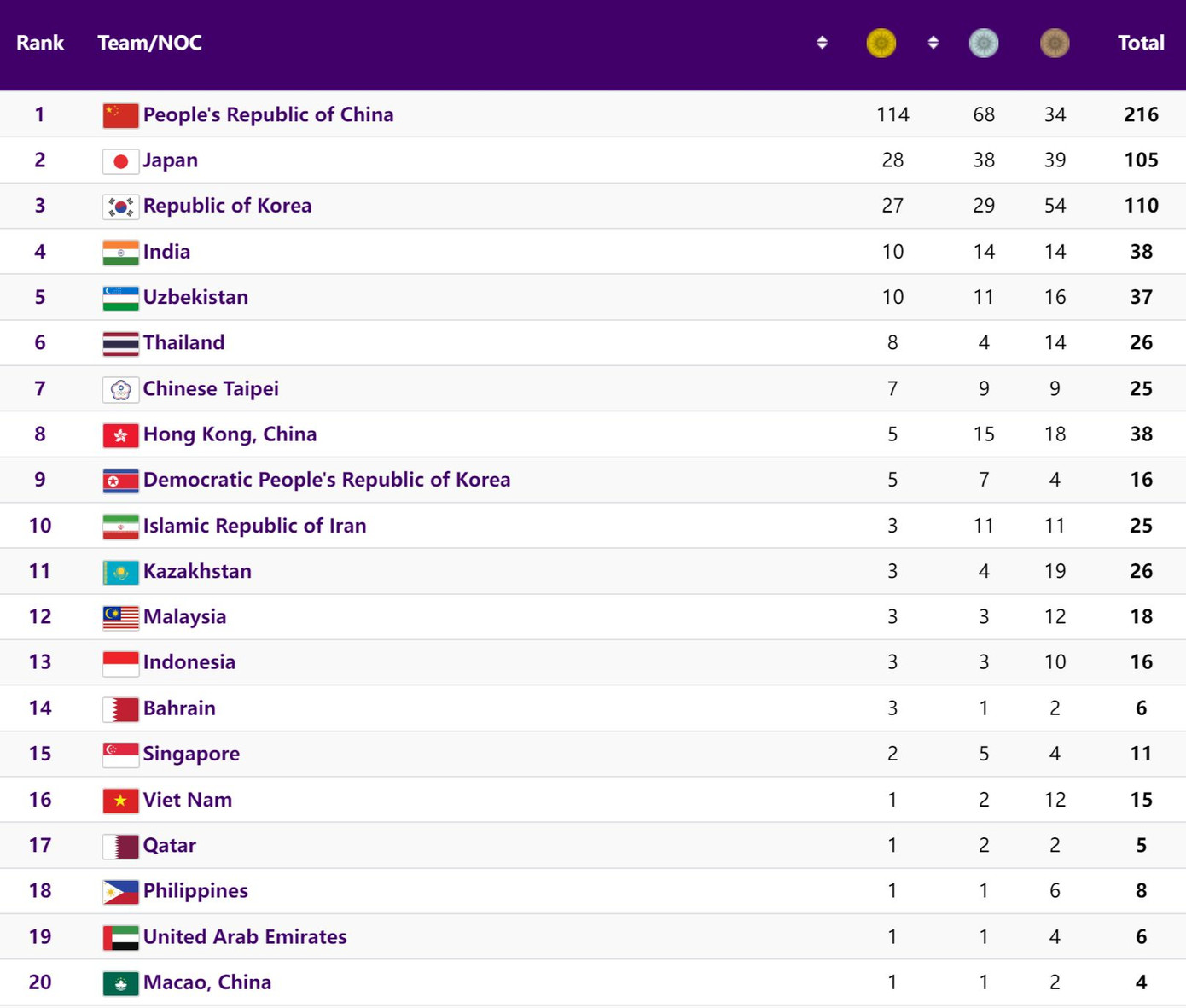The width and height of the screenshot is (1186, 1008).
Task: Toggle sorting next to the gold medal column
Action: click(x=933, y=42)
